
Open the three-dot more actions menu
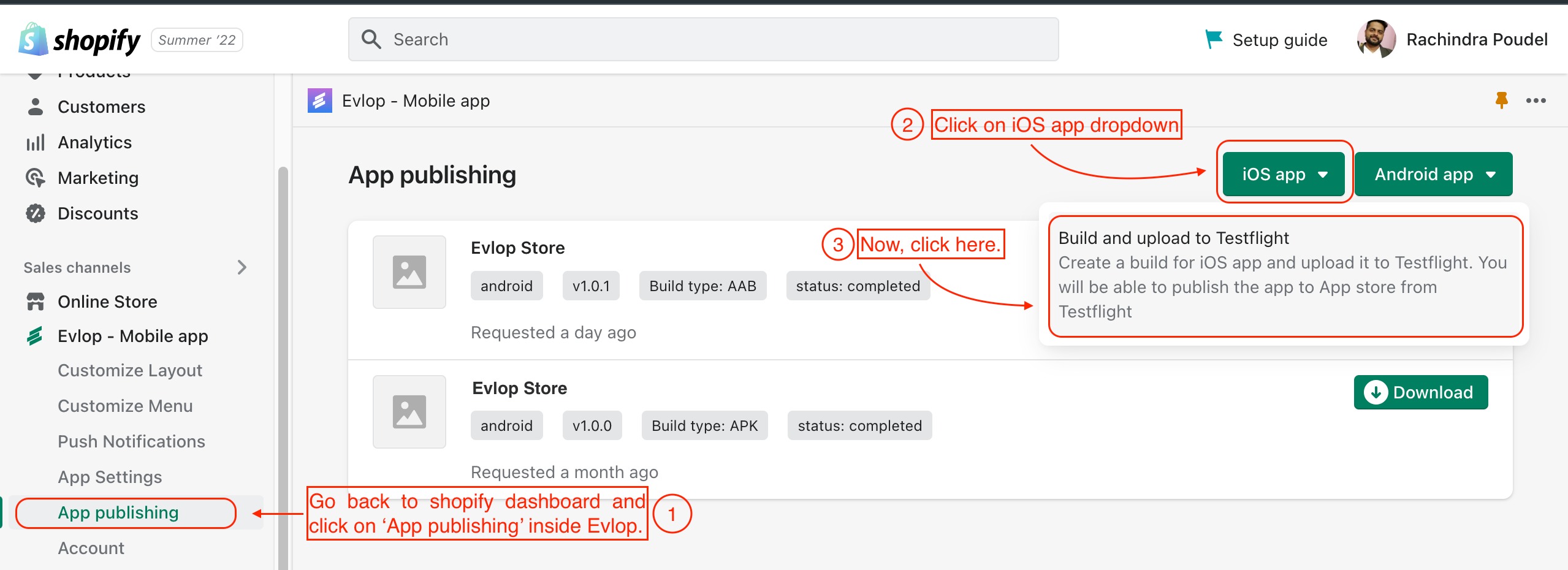[1536, 101]
